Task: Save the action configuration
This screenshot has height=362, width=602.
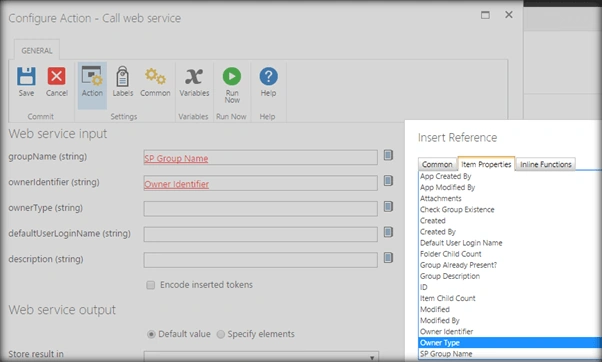Action: [x=26, y=82]
